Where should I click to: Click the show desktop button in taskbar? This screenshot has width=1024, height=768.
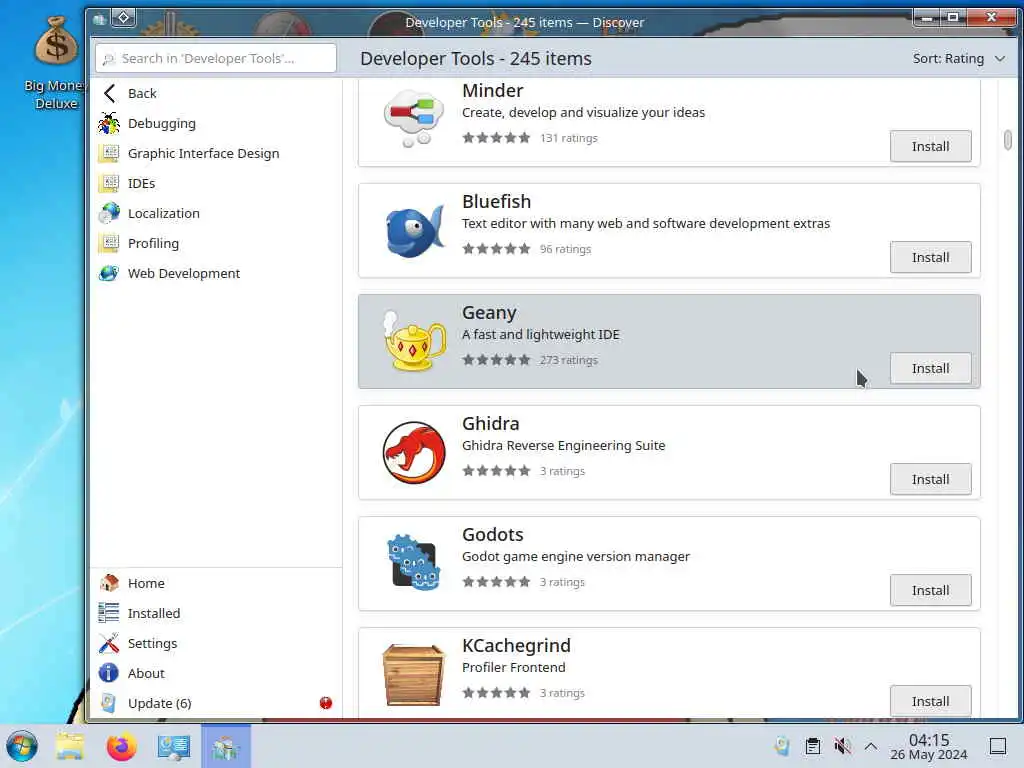point(998,746)
